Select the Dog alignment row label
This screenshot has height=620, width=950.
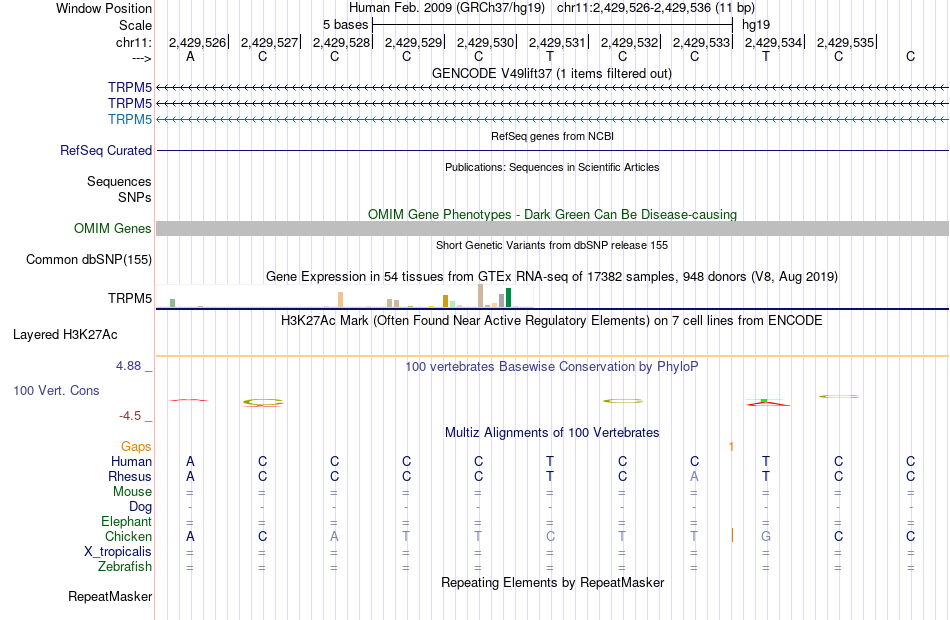pyautogui.click(x=140, y=507)
